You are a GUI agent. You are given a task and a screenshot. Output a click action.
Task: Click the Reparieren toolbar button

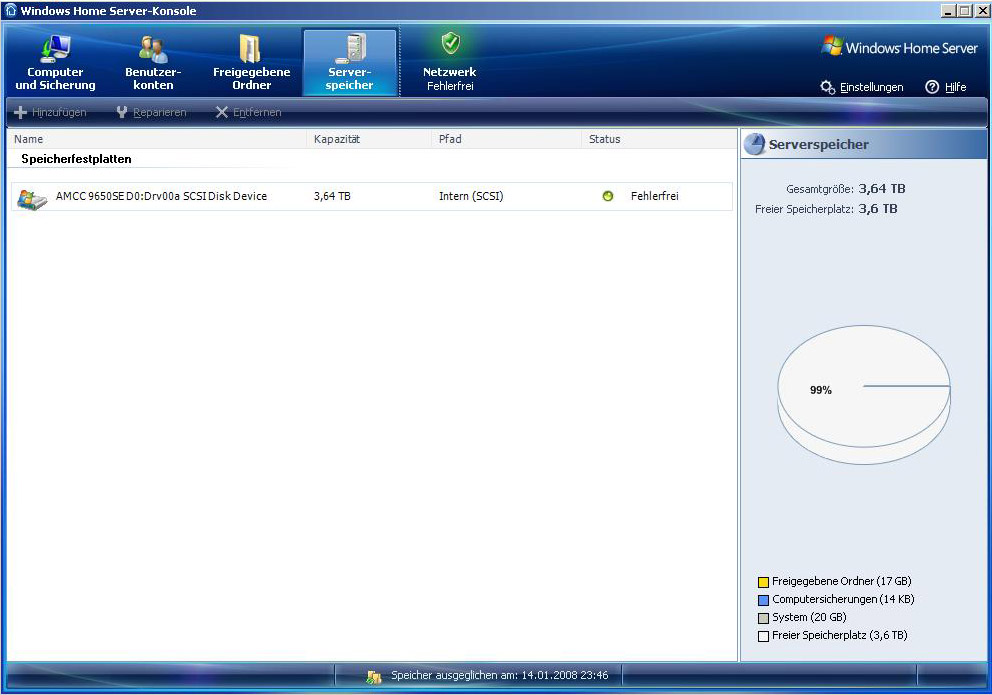tap(151, 113)
